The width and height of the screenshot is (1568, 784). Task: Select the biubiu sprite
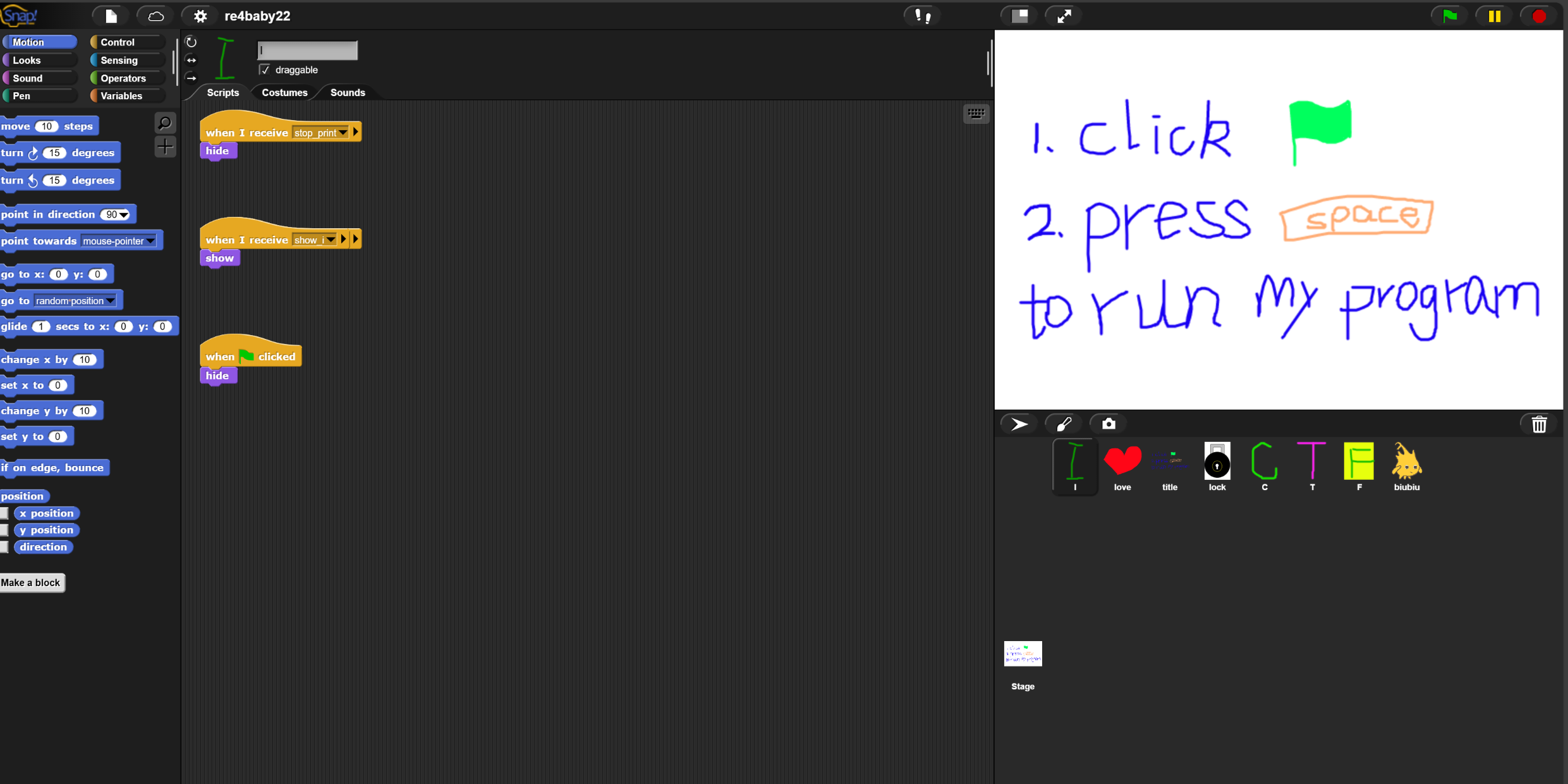coord(1407,467)
